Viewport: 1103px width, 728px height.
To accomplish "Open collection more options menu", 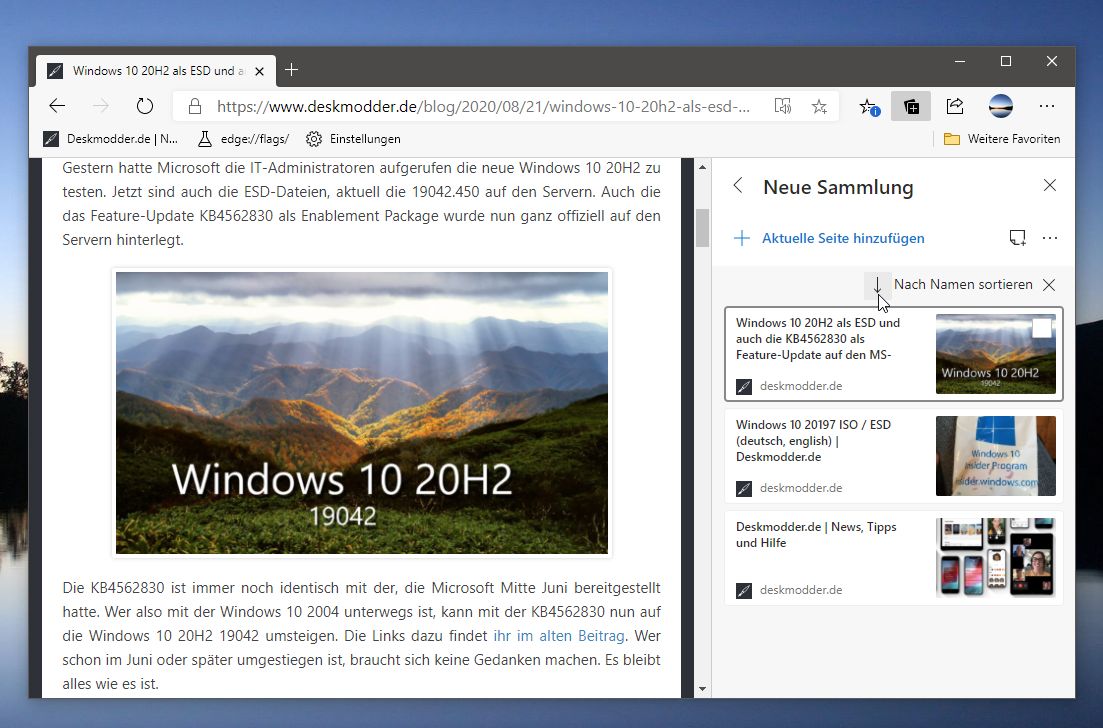I will [x=1050, y=238].
